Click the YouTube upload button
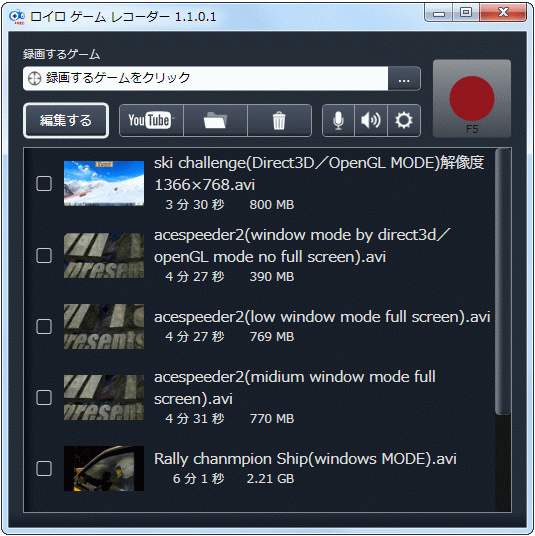The image size is (535, 536). pyautogui.click(x=151, y=120)
